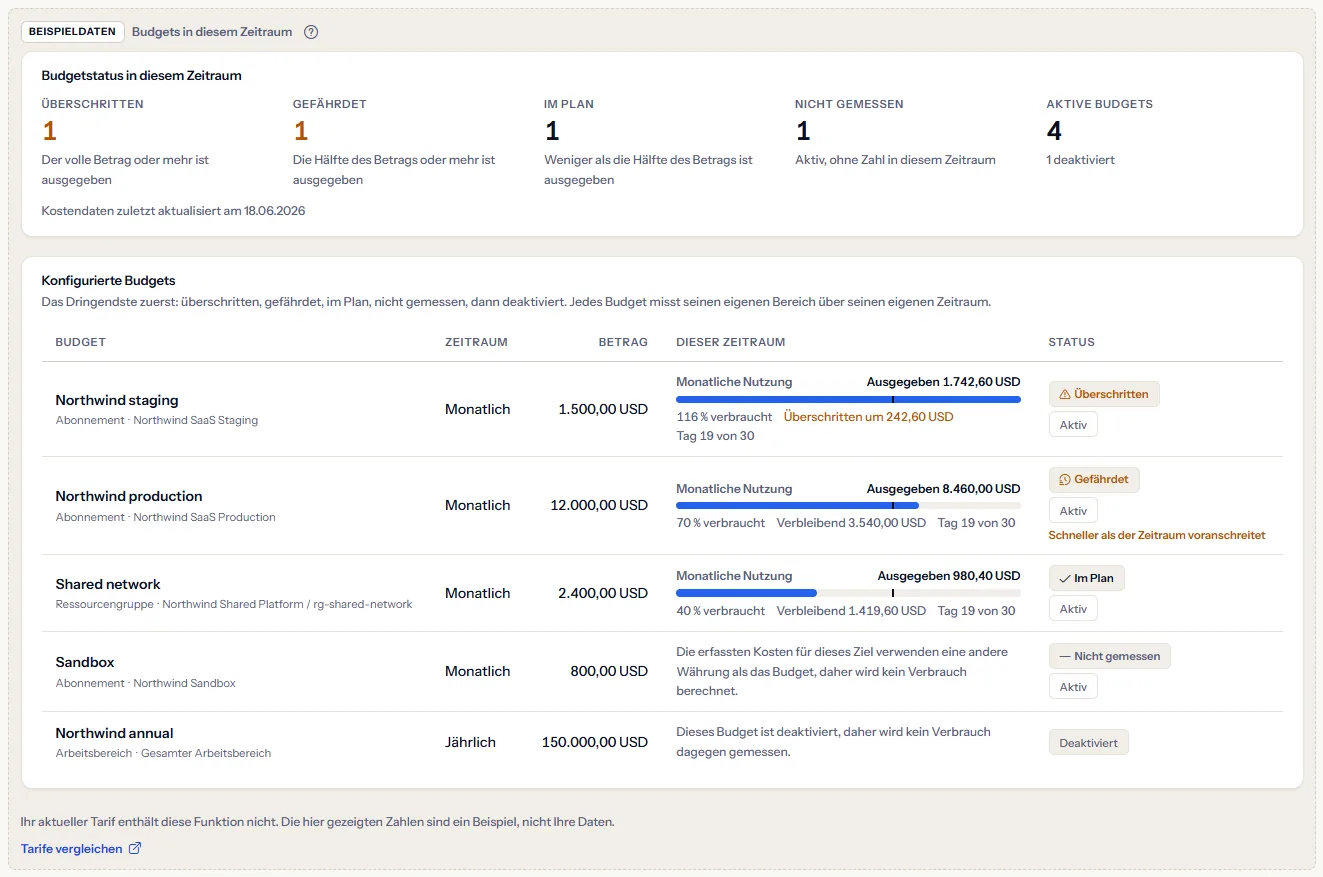Click the 150.000,00 USD amount
The width and height of the screenshot is (1323, 877).
tap(594, 742)
